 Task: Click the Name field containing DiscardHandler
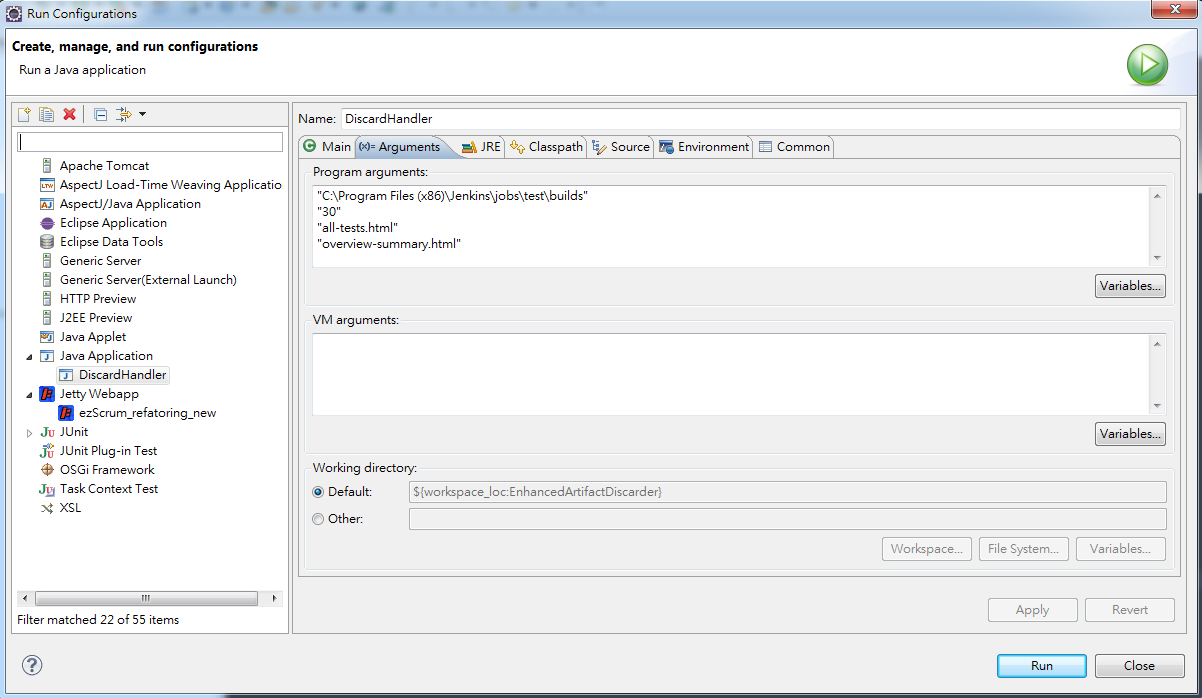point(760,118)
